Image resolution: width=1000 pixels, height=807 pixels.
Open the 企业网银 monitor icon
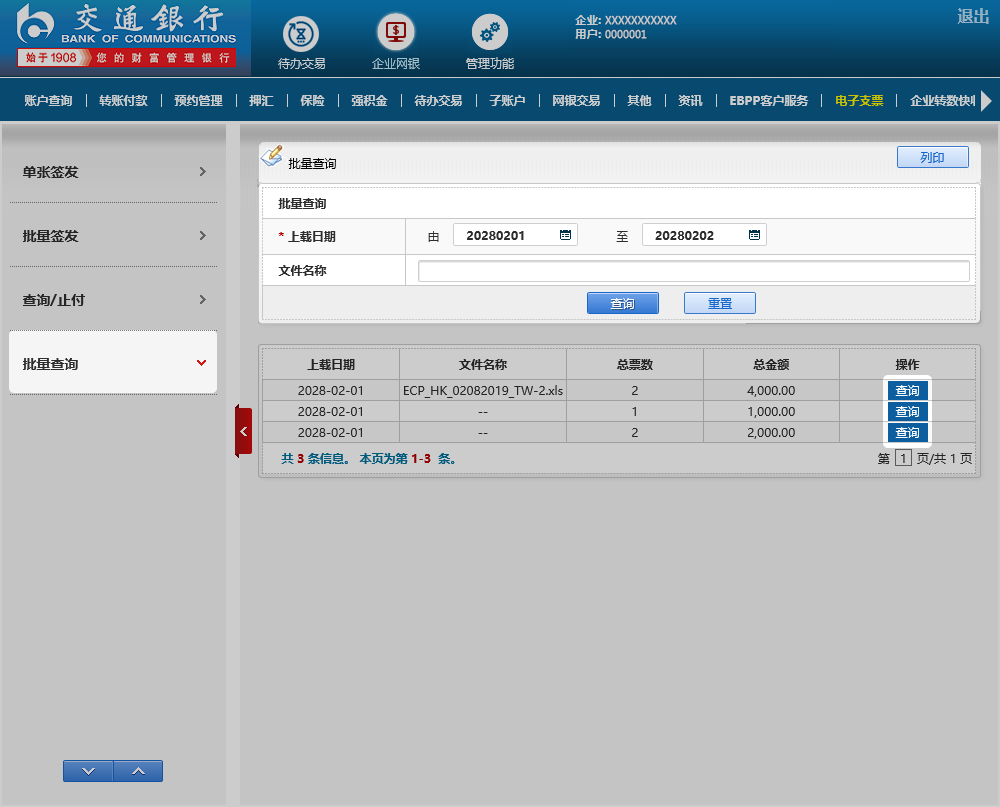pos(395,32)
